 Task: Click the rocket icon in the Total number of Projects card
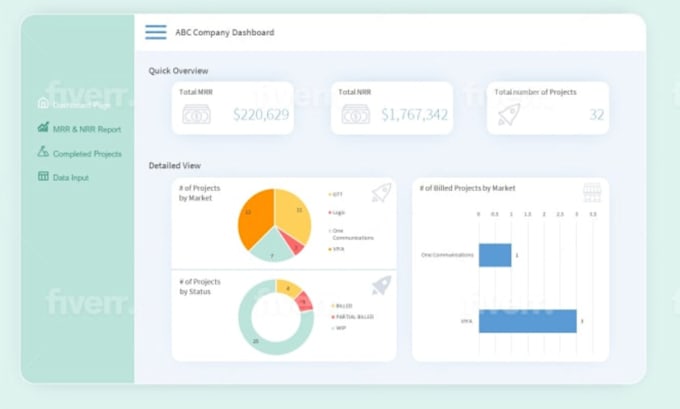coord(509,114)
